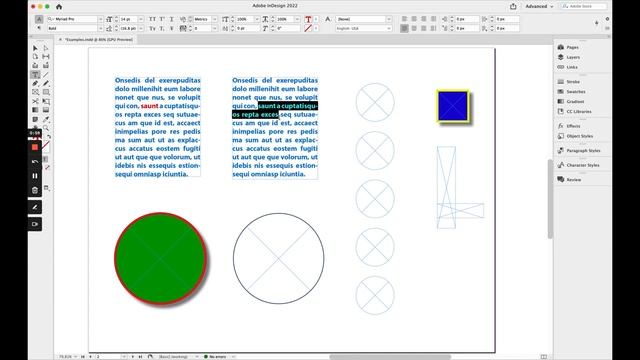Screen dimensions: 640x360
Task: Click the Adobe Stock search field
Action: pos(584,7)
